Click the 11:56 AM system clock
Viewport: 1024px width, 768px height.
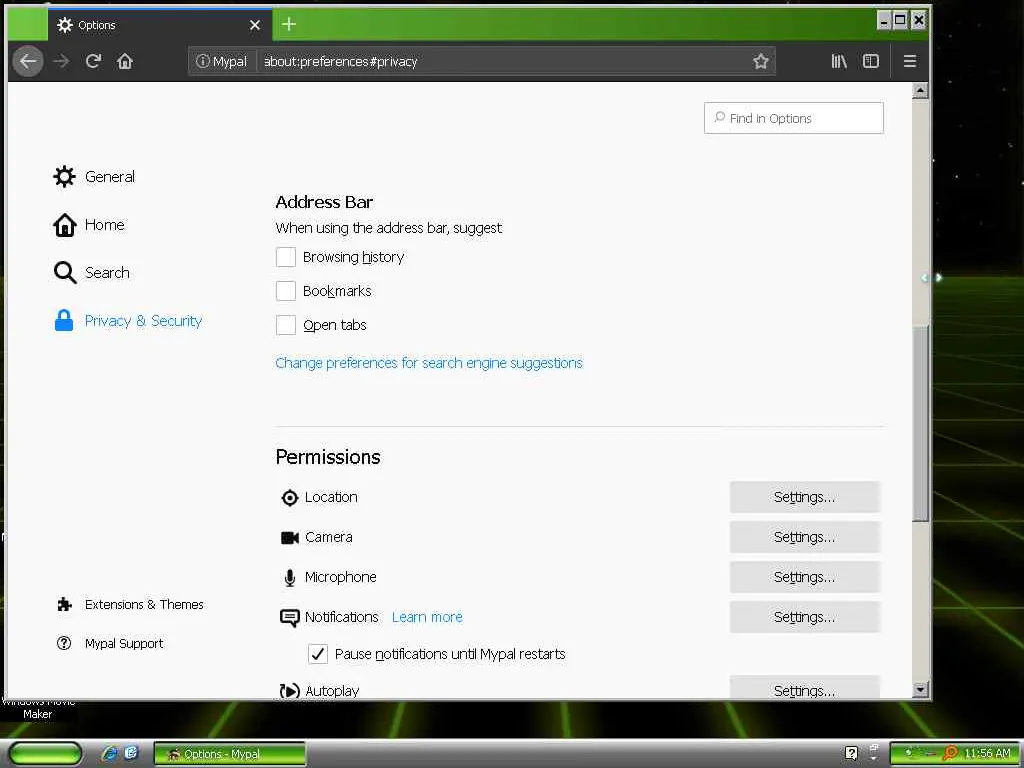[x=987, y=754]
